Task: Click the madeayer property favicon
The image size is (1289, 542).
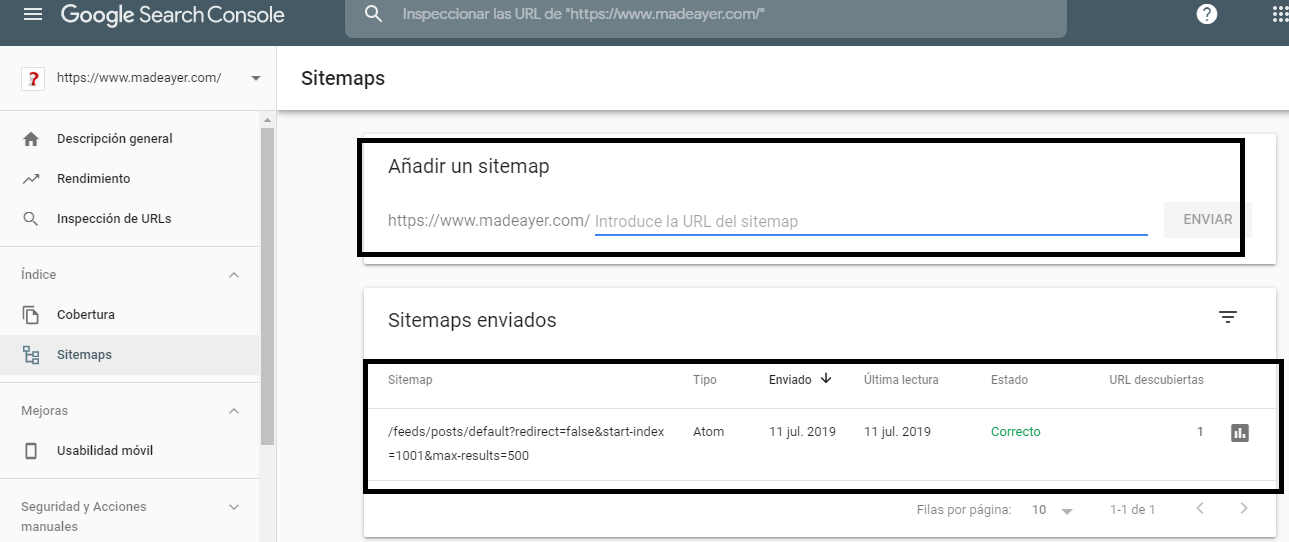Action: (x=33, y=79)
